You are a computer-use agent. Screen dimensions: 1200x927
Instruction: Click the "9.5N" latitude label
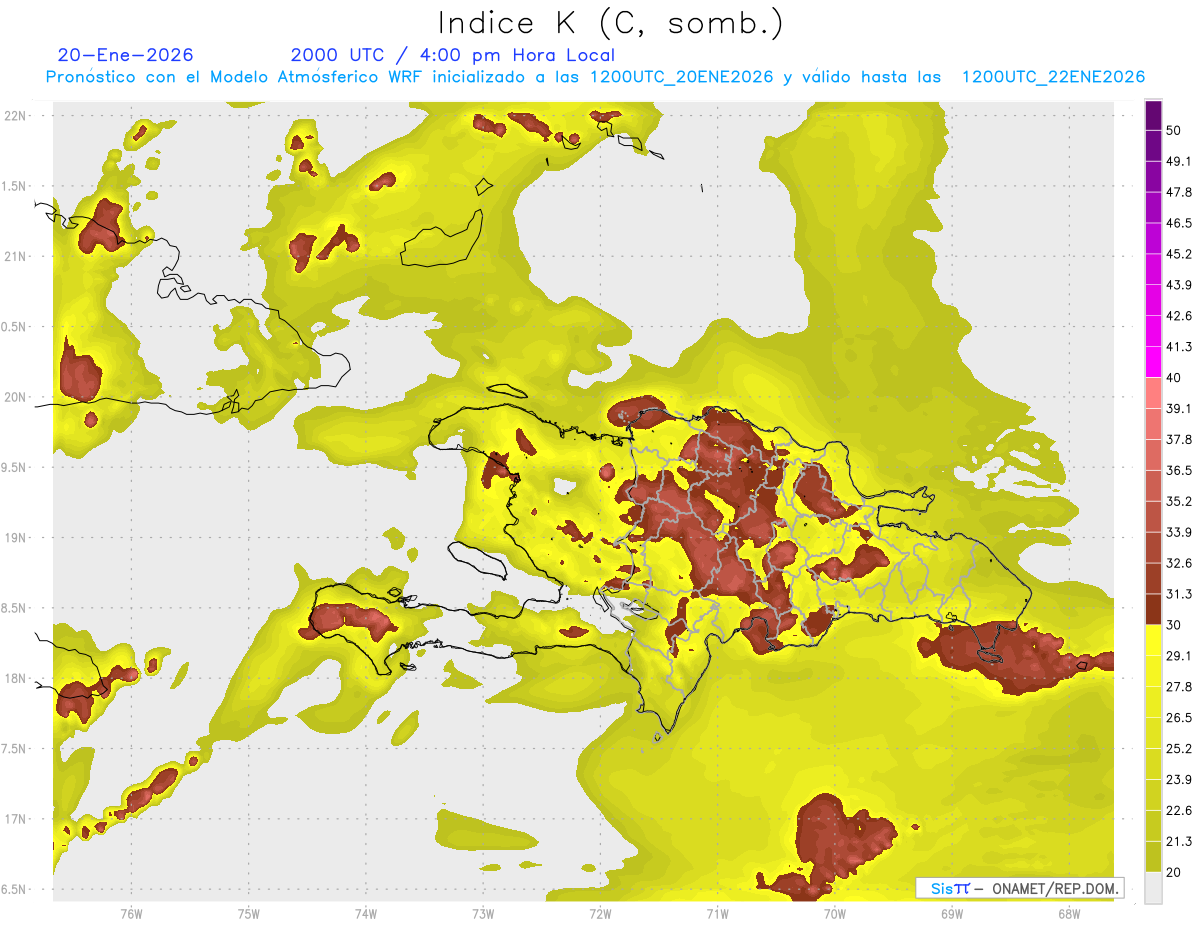pos(15,467)
